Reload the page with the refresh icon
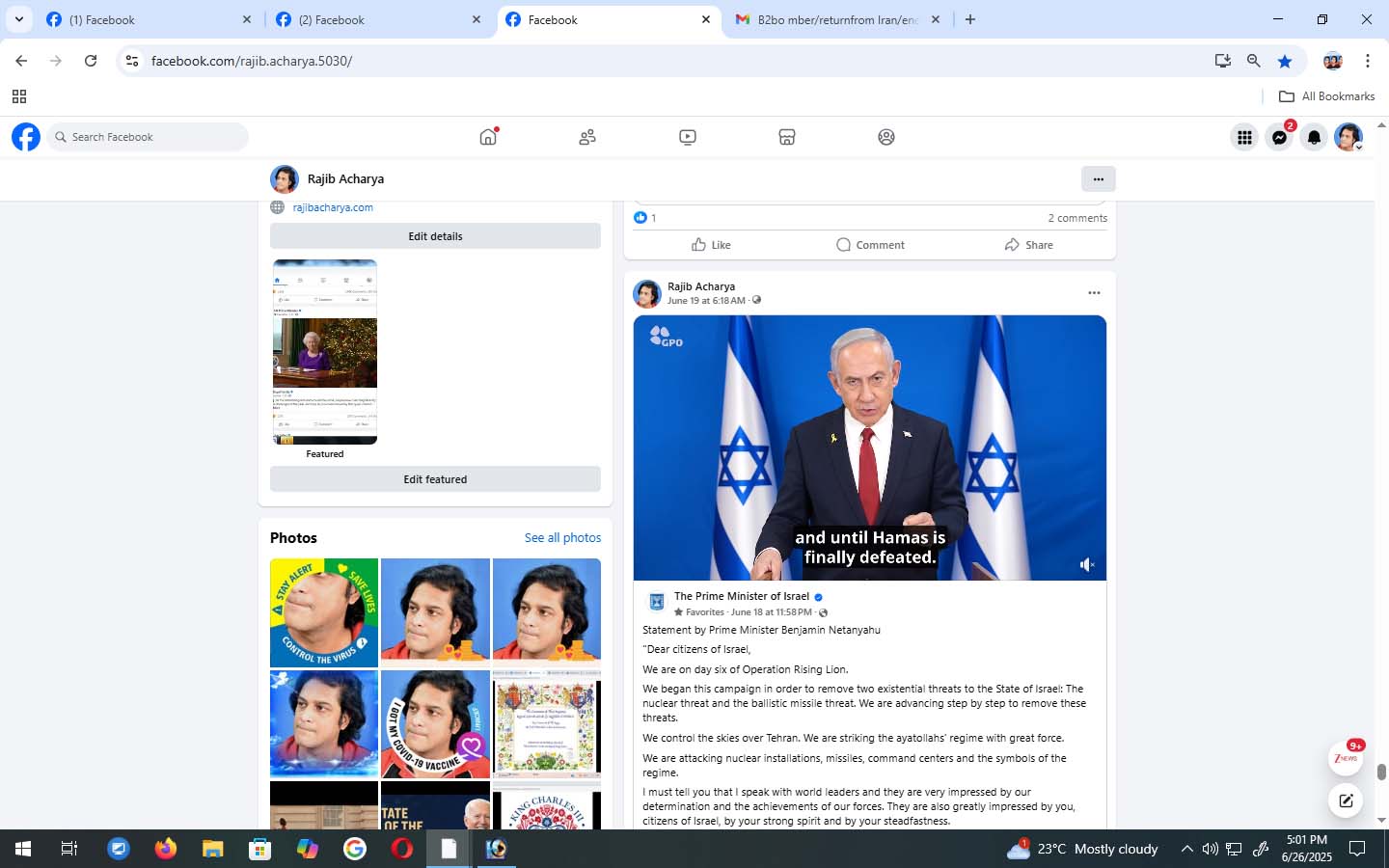1389x868 pixels. pyautogui.click(x=91, y=61)
